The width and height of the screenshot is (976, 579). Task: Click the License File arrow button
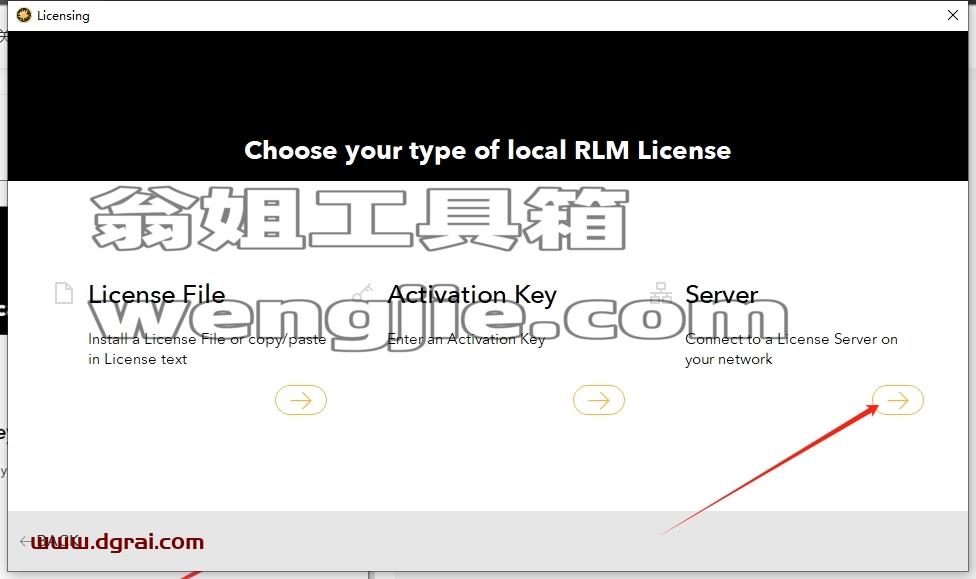(x=301, y=400)
